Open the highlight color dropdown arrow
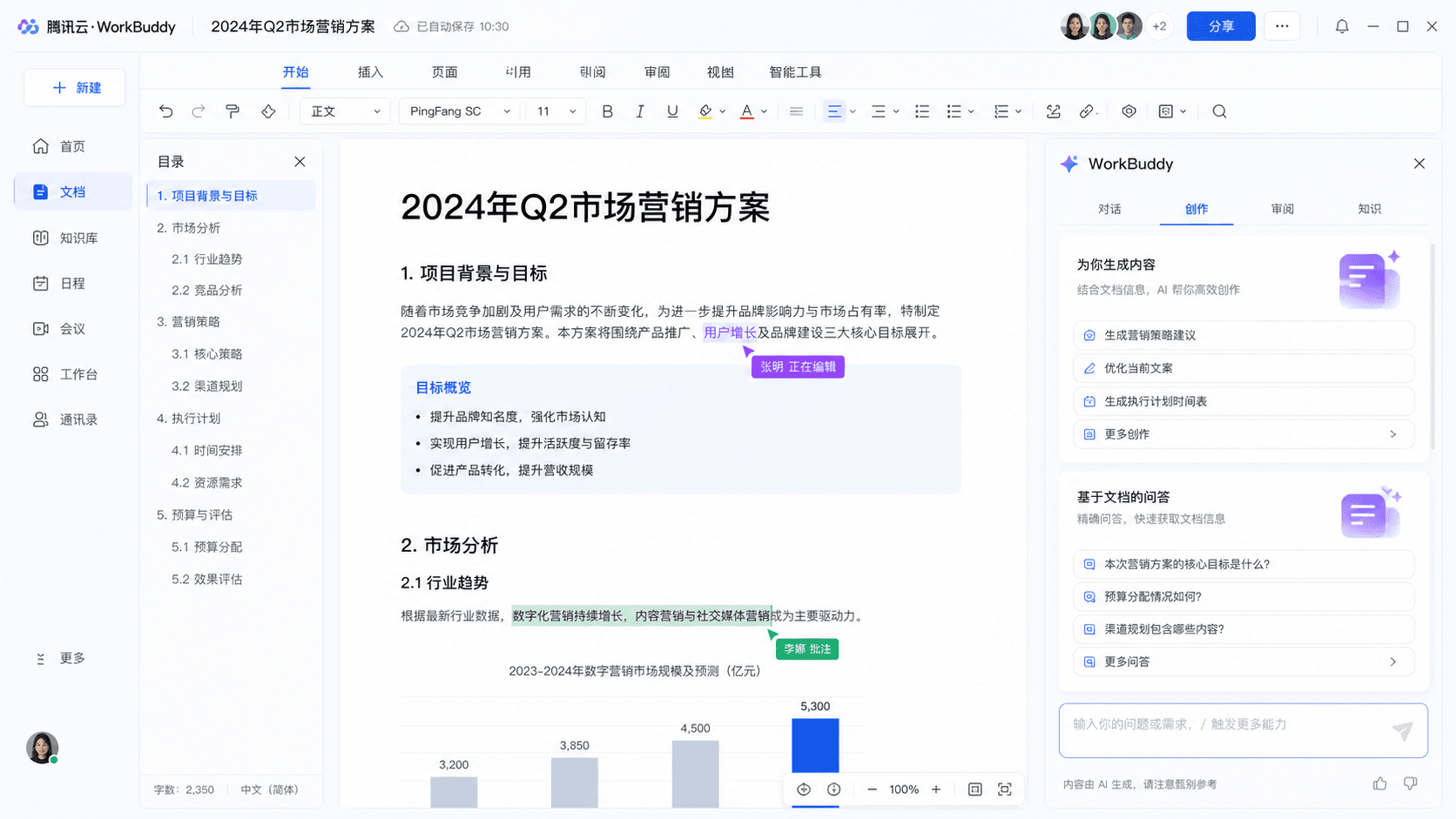This screenshot has width=1456, height=819. 723,111
